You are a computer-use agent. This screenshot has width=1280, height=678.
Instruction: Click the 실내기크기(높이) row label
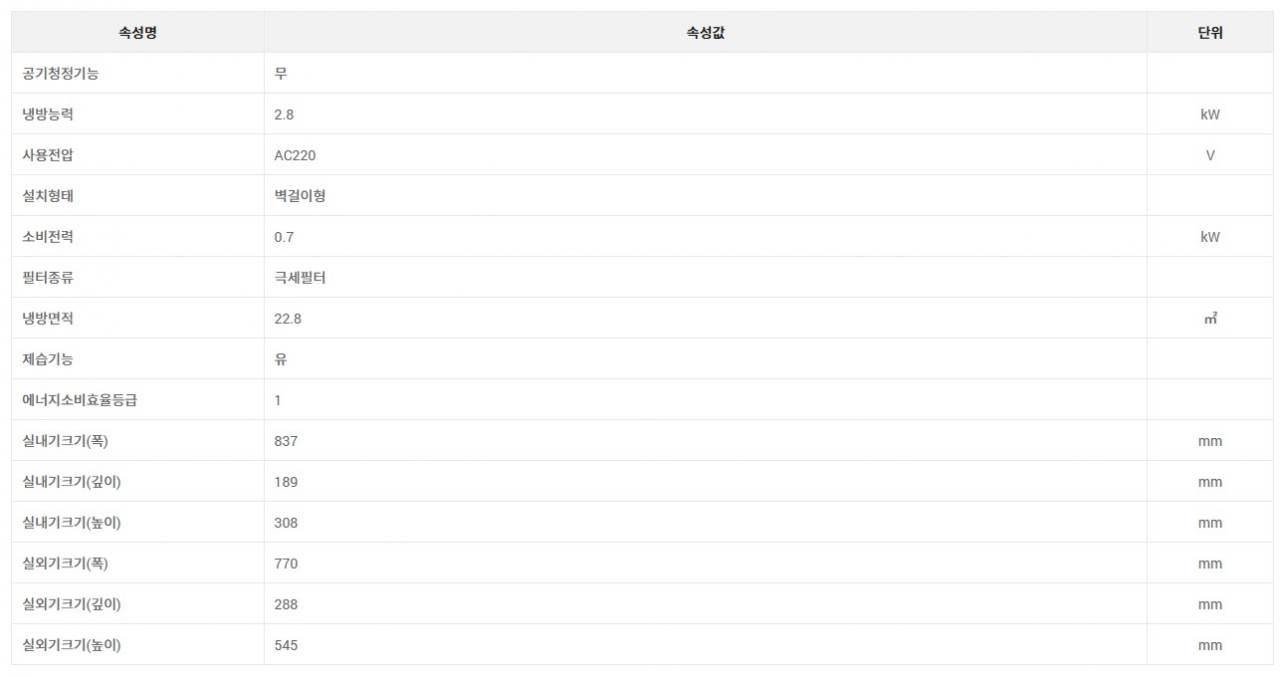(x=71, y=523)
